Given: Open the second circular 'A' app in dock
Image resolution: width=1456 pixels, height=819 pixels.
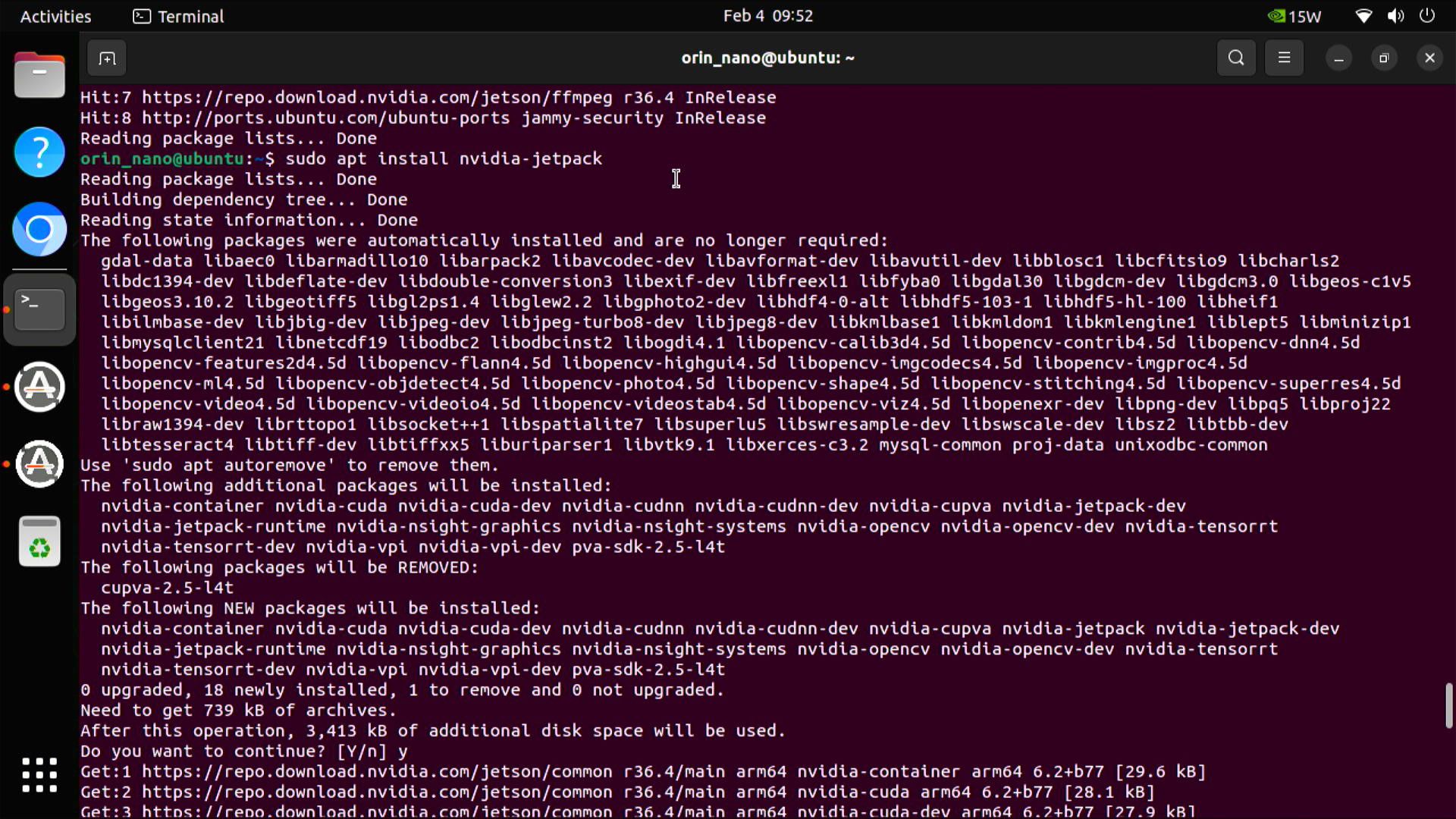Looking at the screenshot, I should 39,464.
